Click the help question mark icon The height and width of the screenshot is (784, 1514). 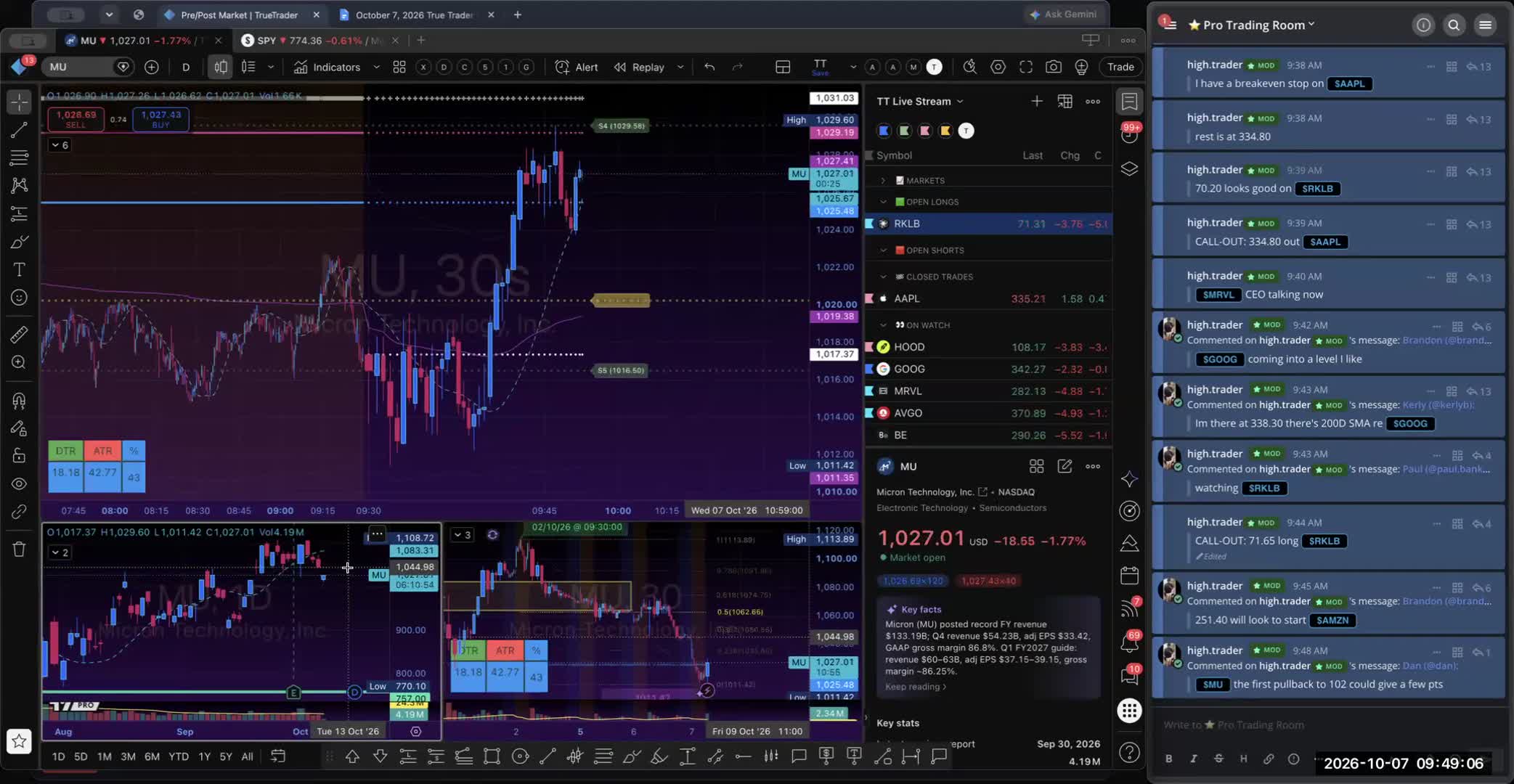1129,753
